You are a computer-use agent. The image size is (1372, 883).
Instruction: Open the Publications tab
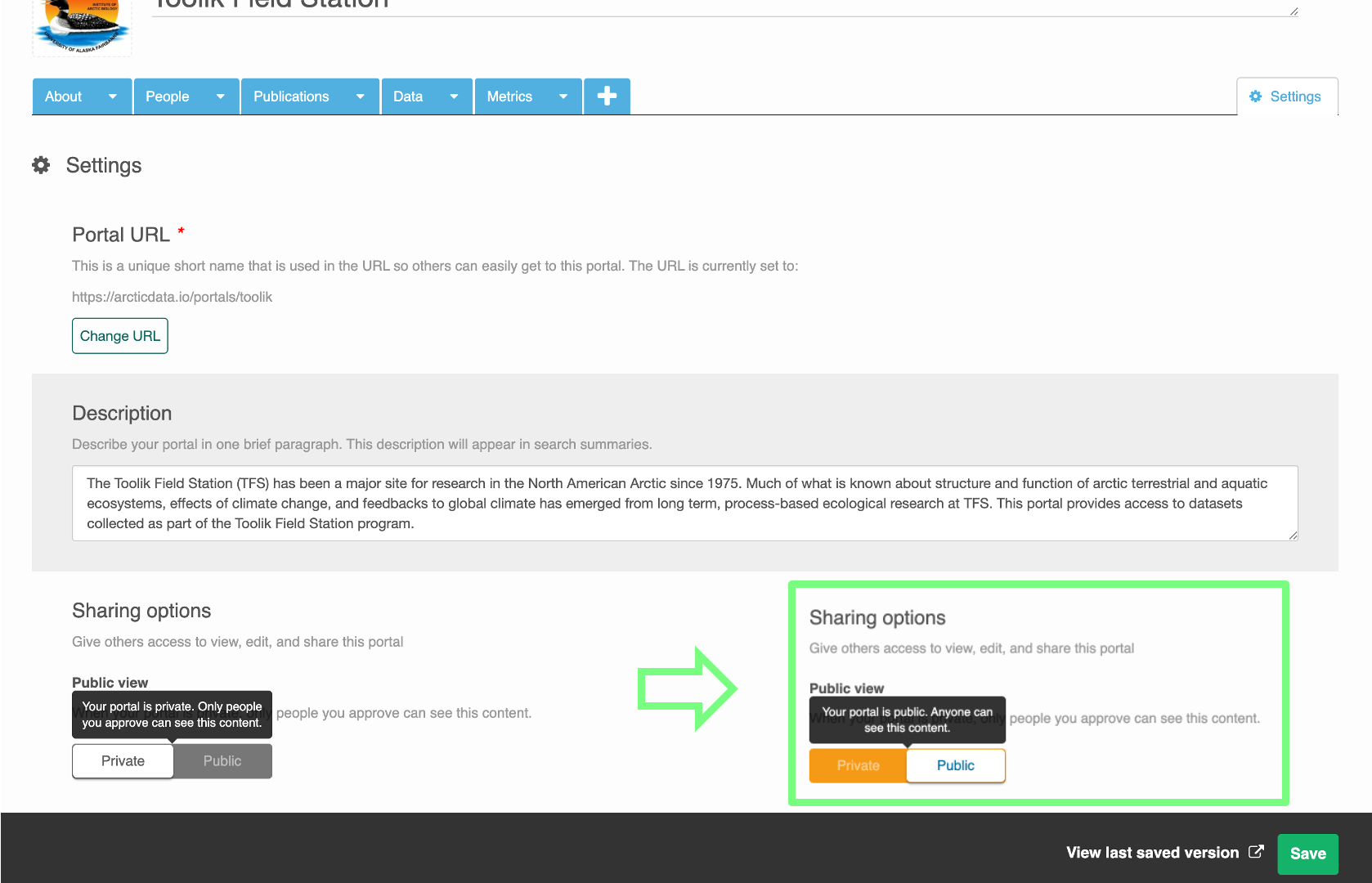click(x=291, y=96)
